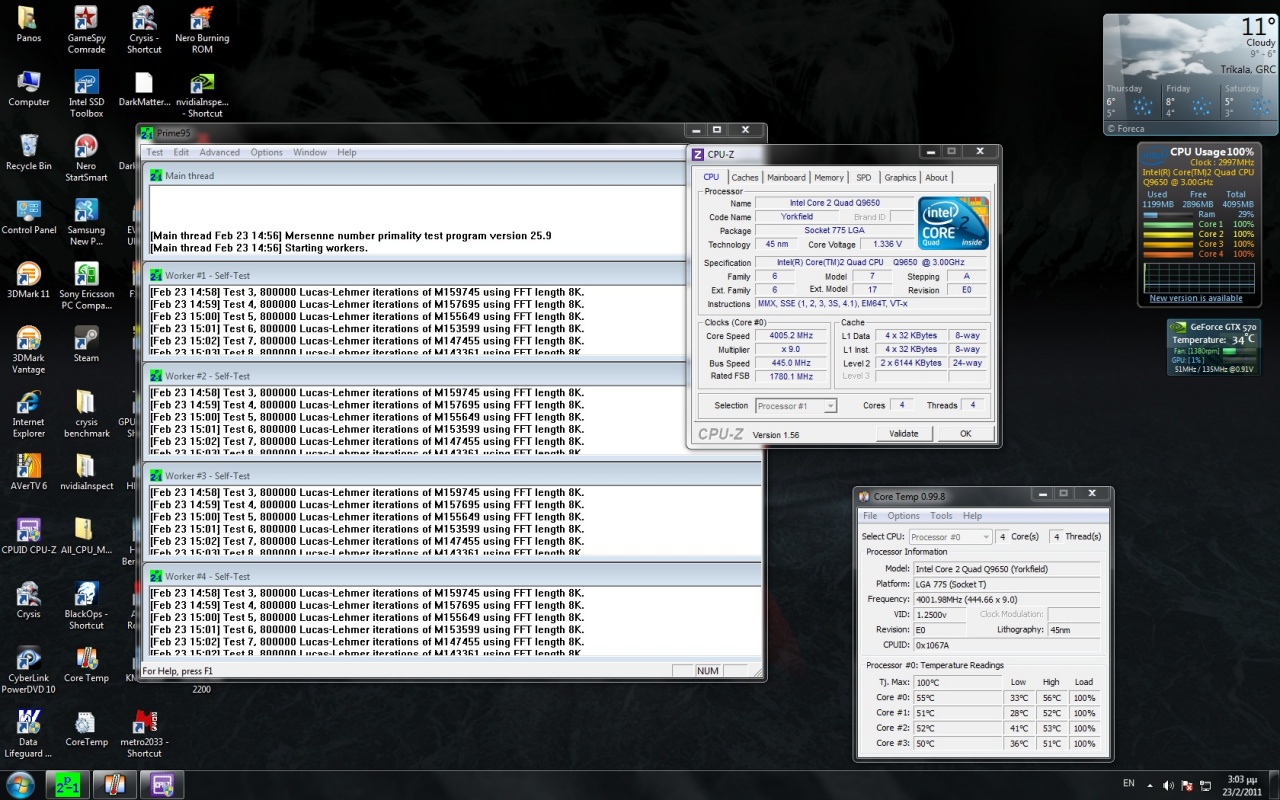
Task: Open the crysis benchmark folder
Action: (86, 413)
